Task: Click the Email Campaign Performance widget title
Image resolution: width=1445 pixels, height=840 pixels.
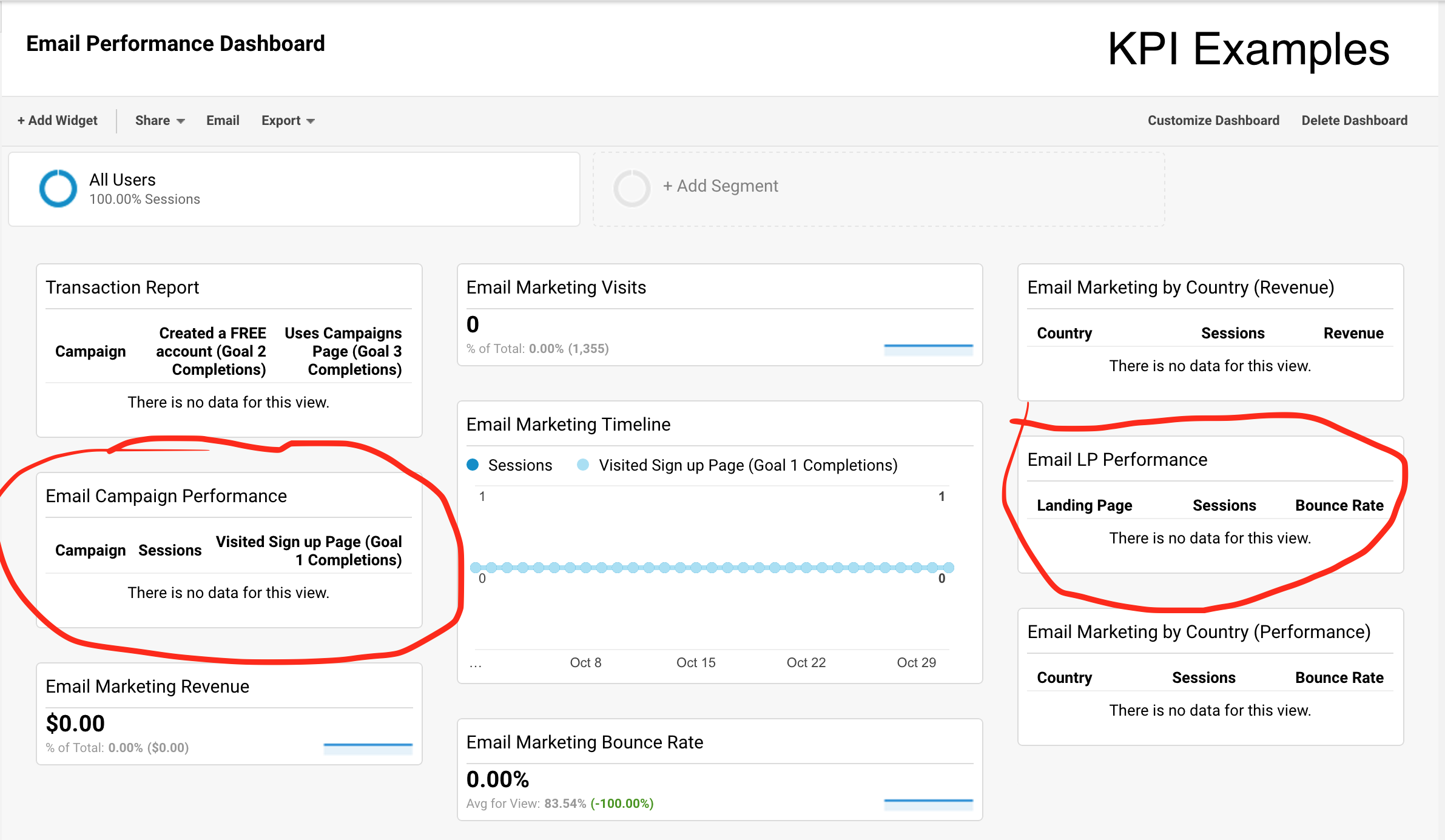Action: tap(166, 496)
